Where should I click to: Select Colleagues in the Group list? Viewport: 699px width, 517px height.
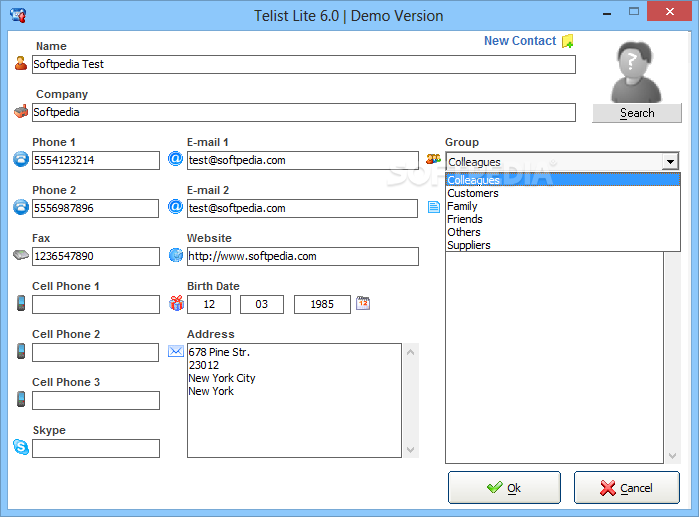[563, 180]
